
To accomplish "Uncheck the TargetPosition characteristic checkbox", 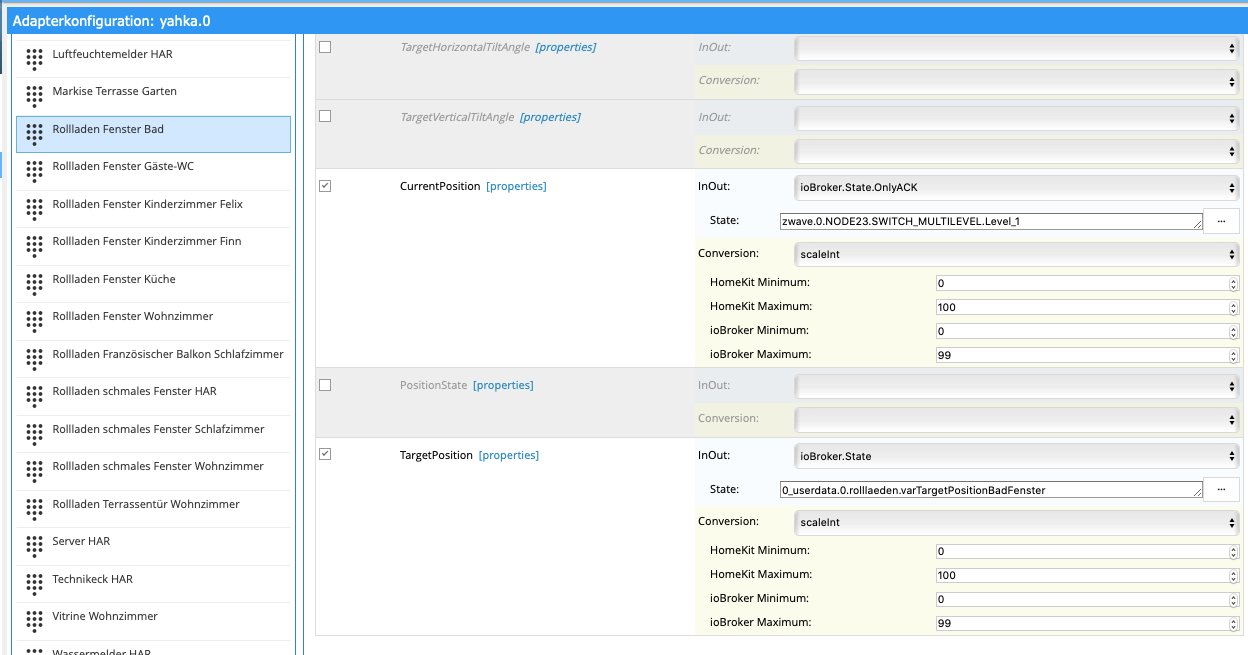I will pyautogui.click(x=325, y=454).
